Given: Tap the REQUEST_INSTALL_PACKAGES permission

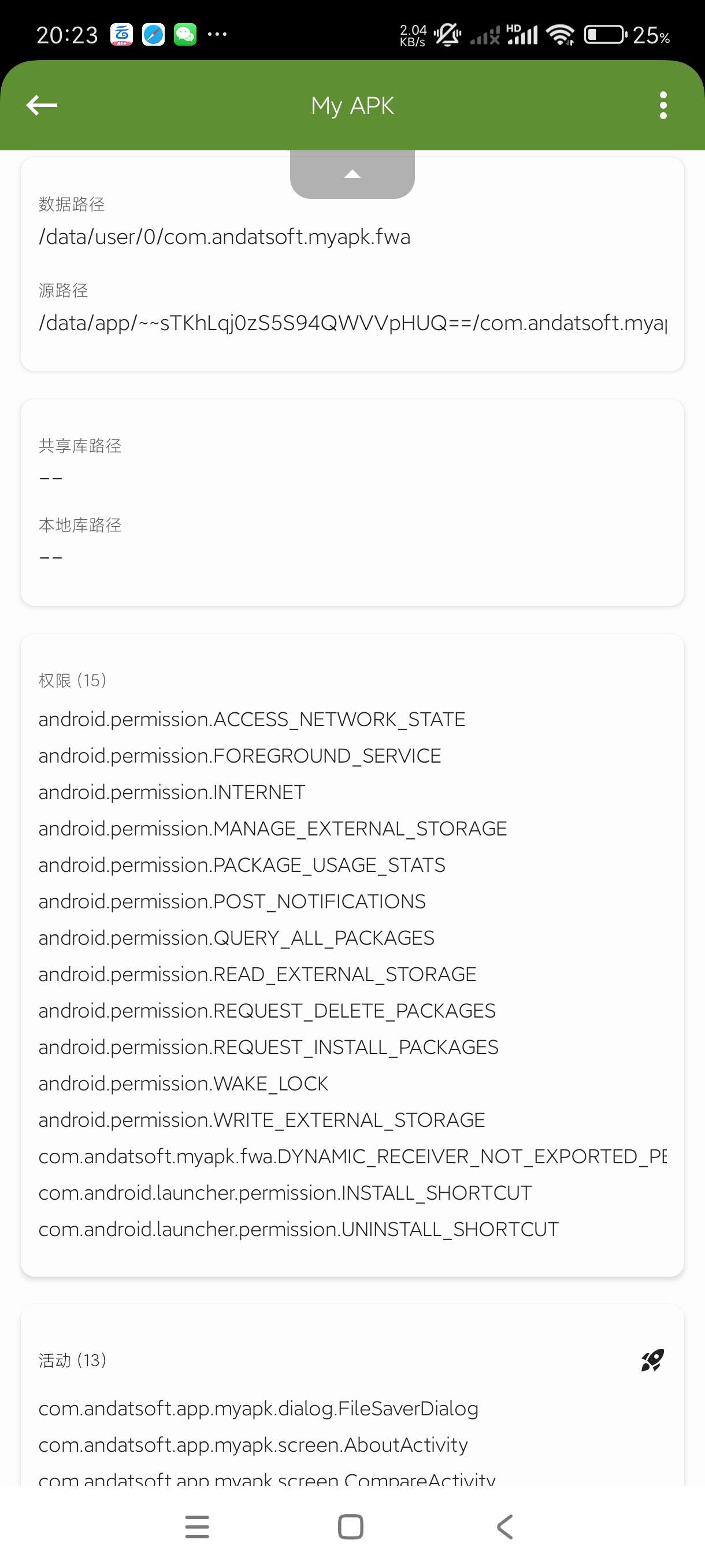Looking at the screenshot, I should (268, 1047).
